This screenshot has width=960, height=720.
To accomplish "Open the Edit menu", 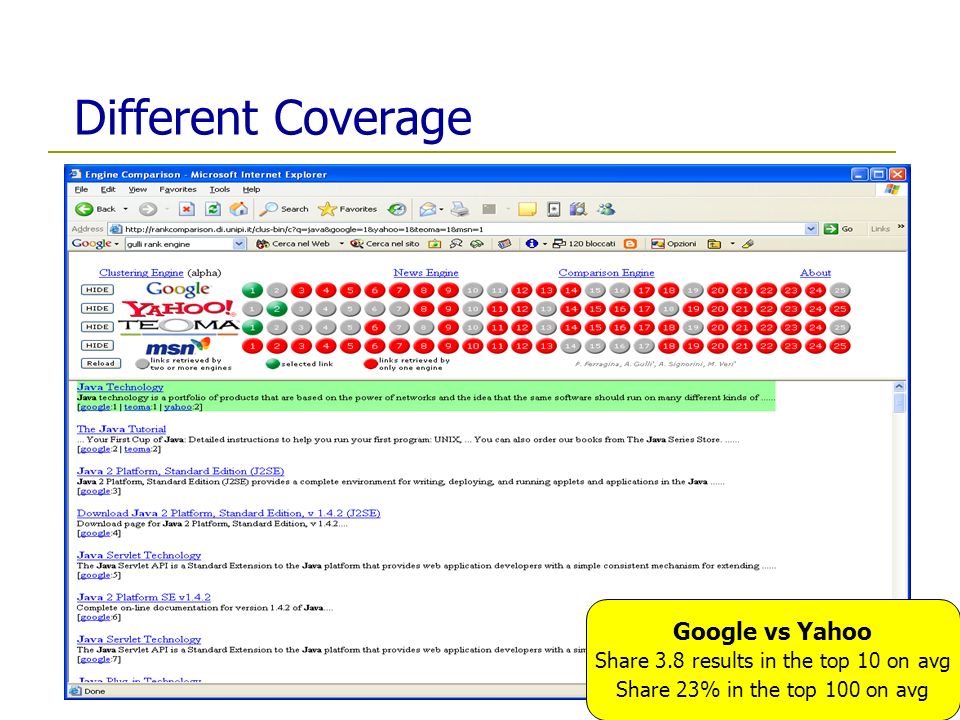I will pos(108,190).
